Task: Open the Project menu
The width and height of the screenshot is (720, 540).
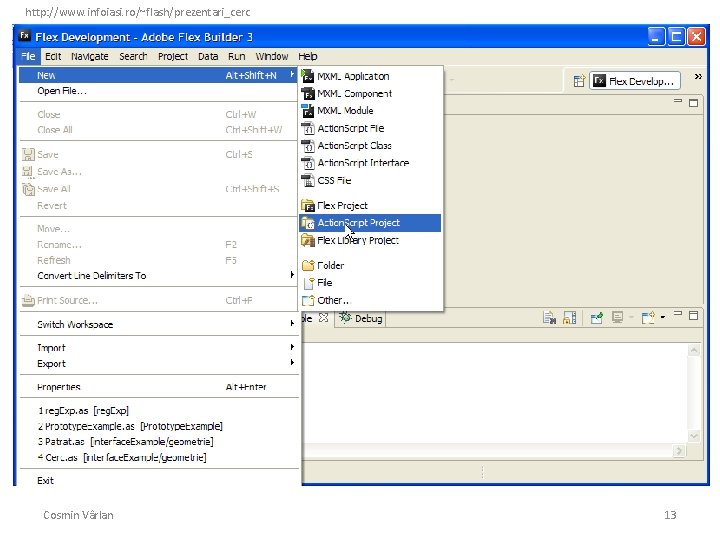Action: coord(173,56)
